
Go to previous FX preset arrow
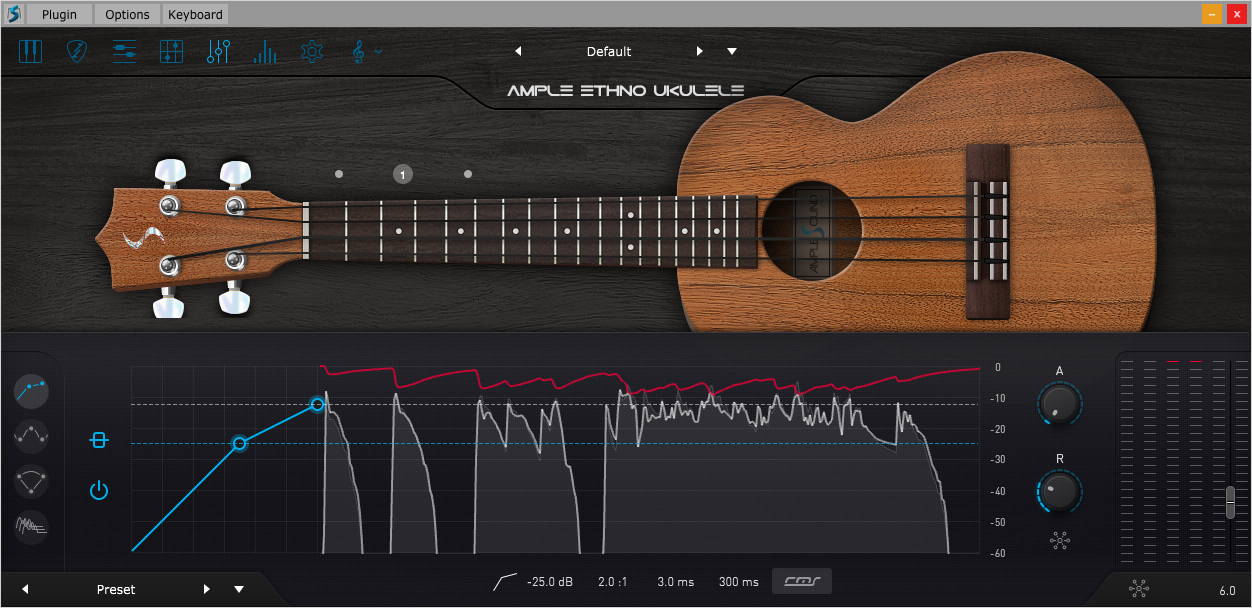pos(25,589)
